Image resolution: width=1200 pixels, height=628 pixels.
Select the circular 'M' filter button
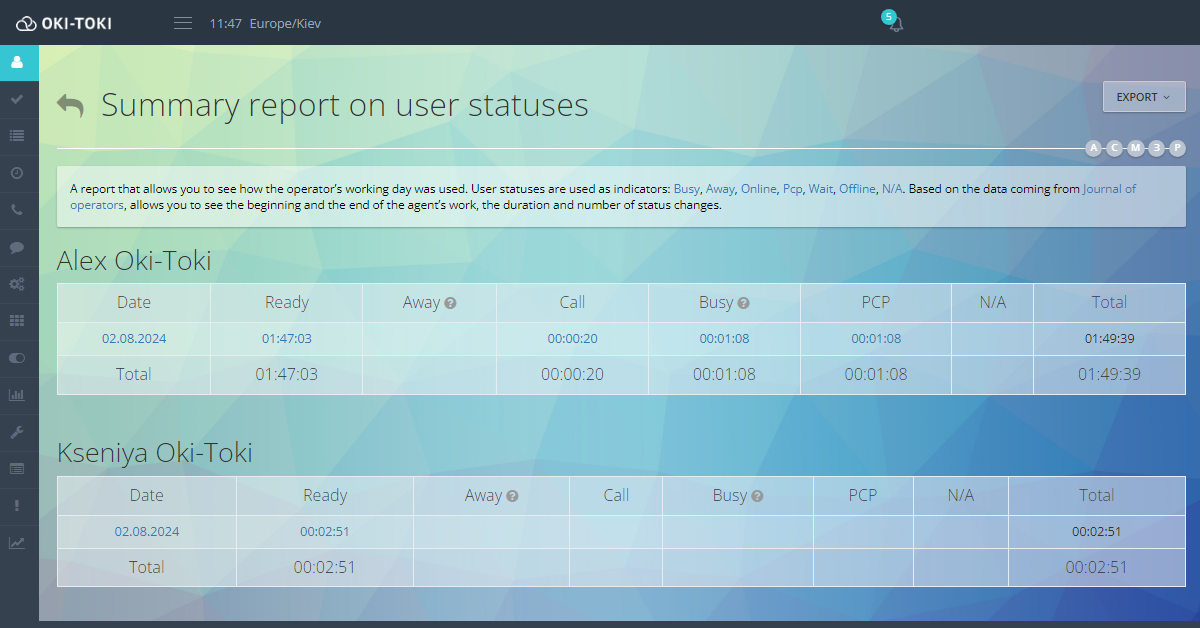coord(1136,148)
